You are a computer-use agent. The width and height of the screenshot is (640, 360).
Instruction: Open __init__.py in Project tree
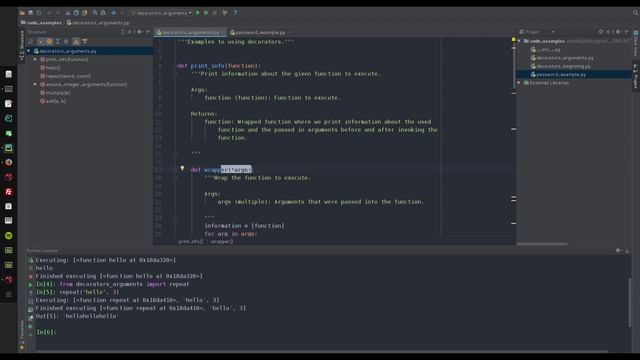546,49
